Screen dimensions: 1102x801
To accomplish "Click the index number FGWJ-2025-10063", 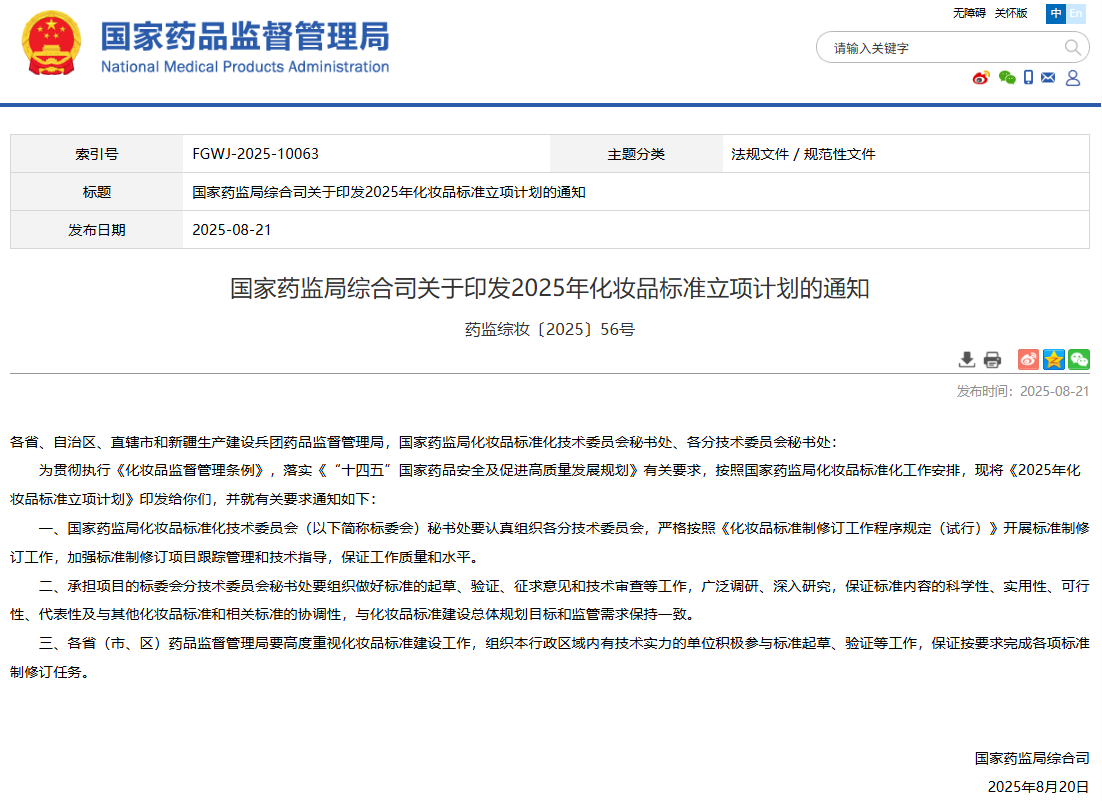I will click(255, 154).
